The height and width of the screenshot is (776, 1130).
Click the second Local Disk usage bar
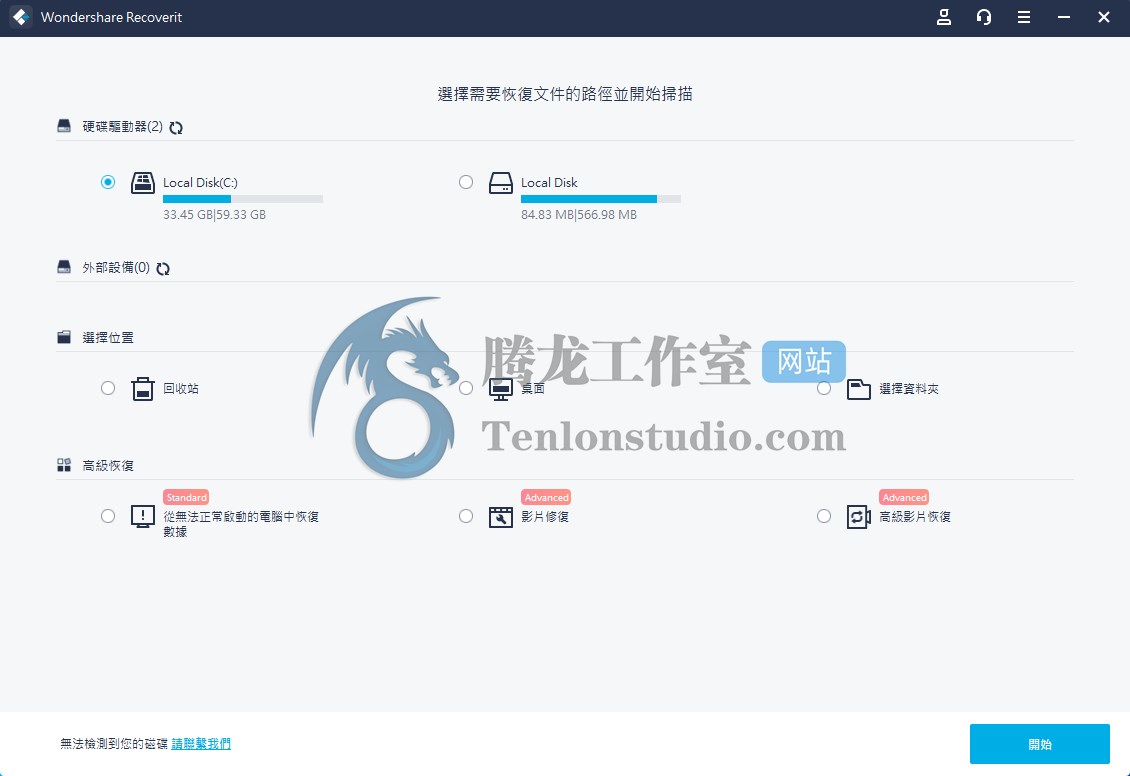click(x=601, y=199)
